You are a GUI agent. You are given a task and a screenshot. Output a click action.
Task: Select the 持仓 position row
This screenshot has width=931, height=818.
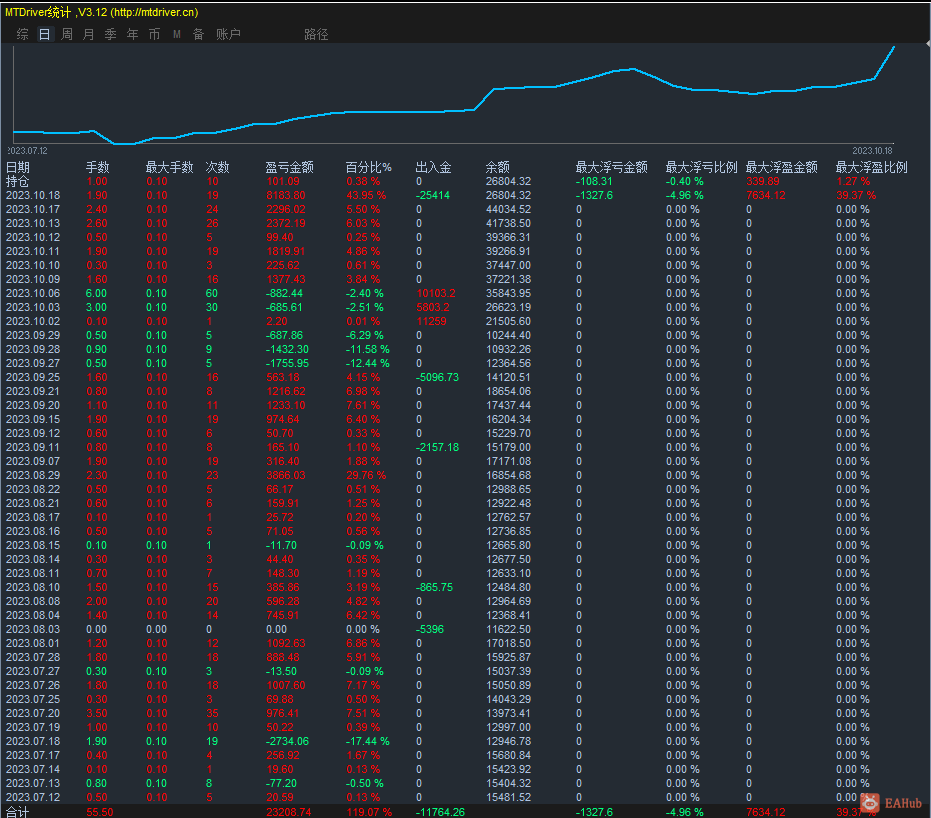[18, 181]
